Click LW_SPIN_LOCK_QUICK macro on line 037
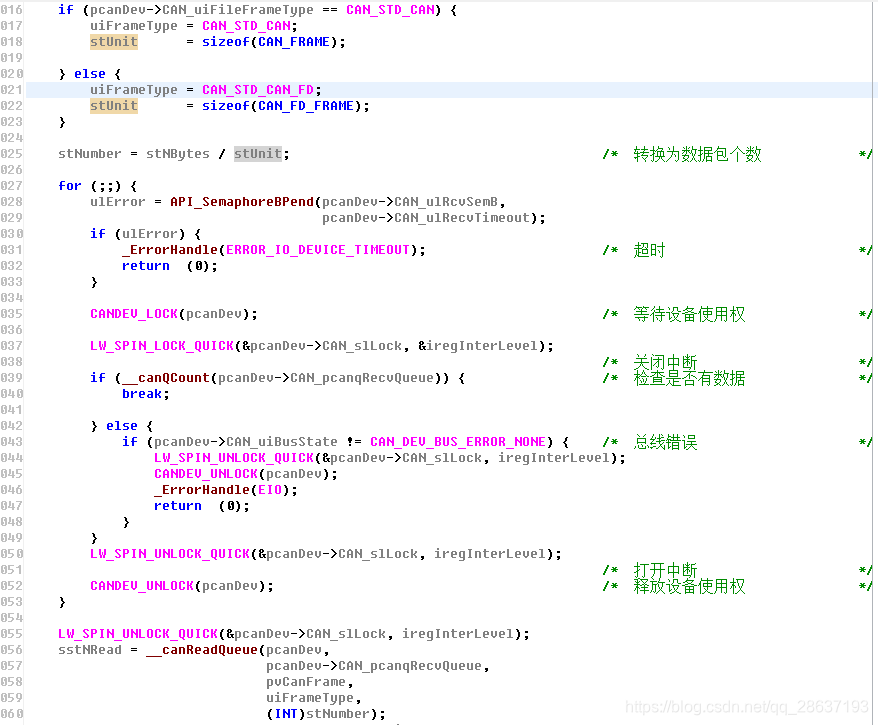Image resolution: width=878 pixels, height=725 pixels. (x=162, y=346)
